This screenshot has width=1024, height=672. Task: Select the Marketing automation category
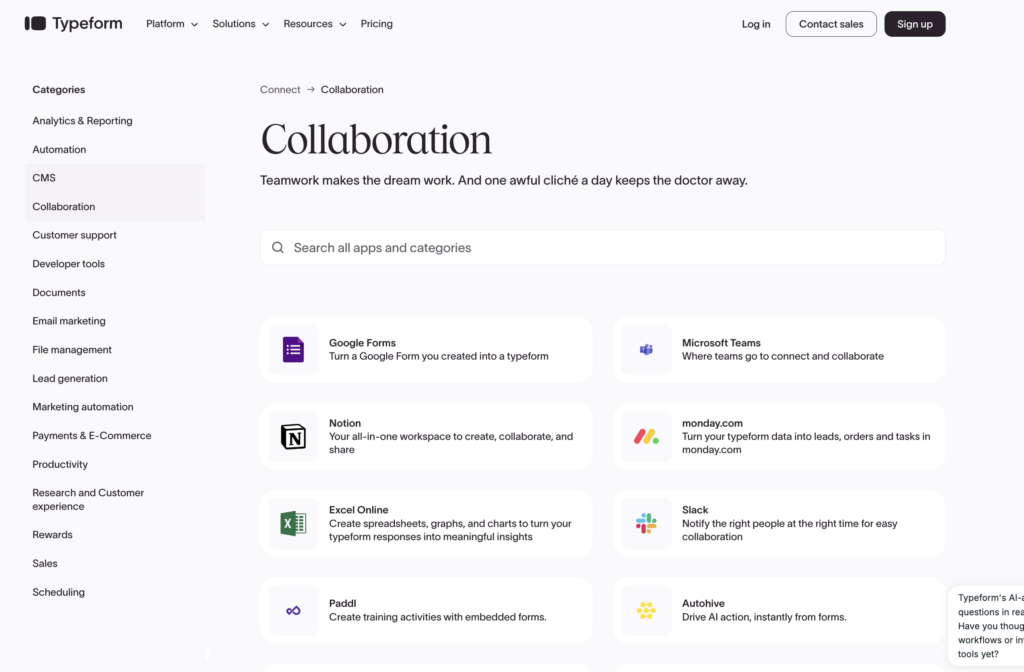[83, 407]
